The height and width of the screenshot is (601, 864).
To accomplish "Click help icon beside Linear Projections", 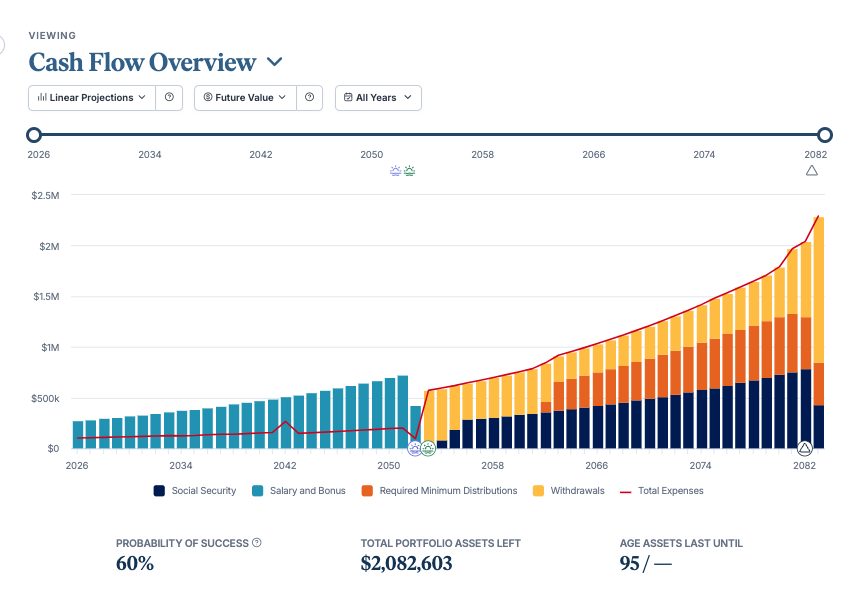I will click(169, 98).
